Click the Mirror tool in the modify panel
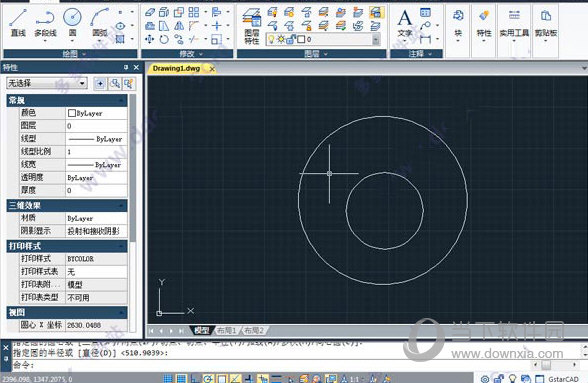This screenshot has height=383, width=588. tap(179, 26)
